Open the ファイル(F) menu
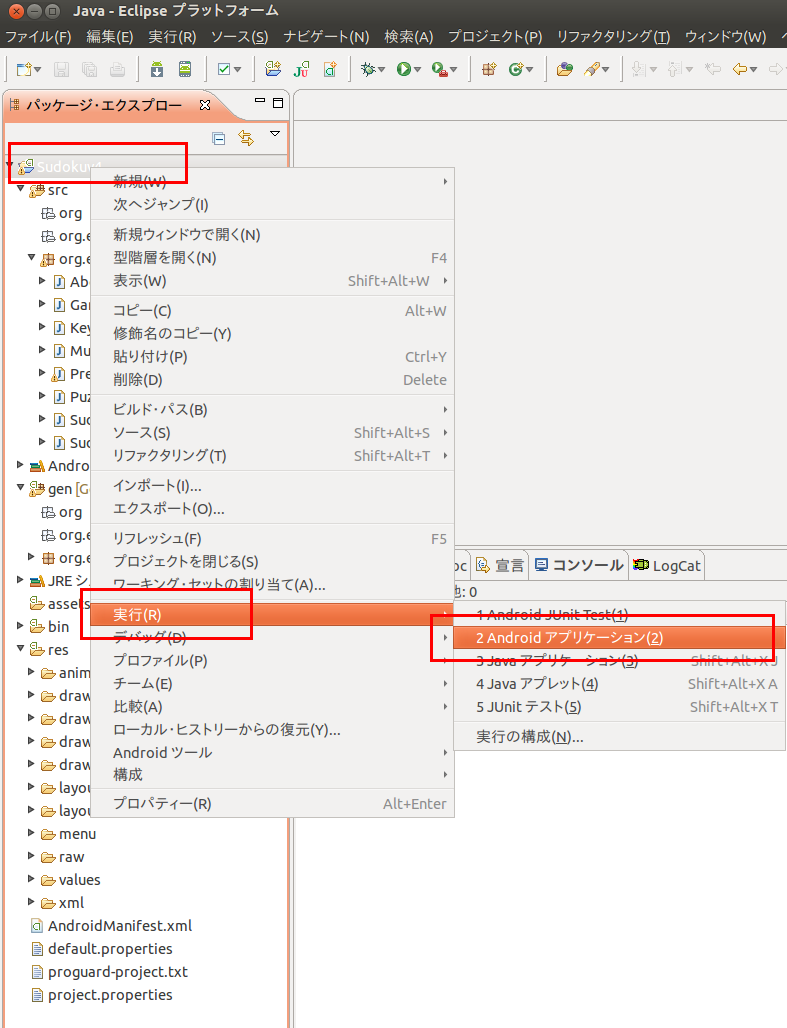 [38, 37]
